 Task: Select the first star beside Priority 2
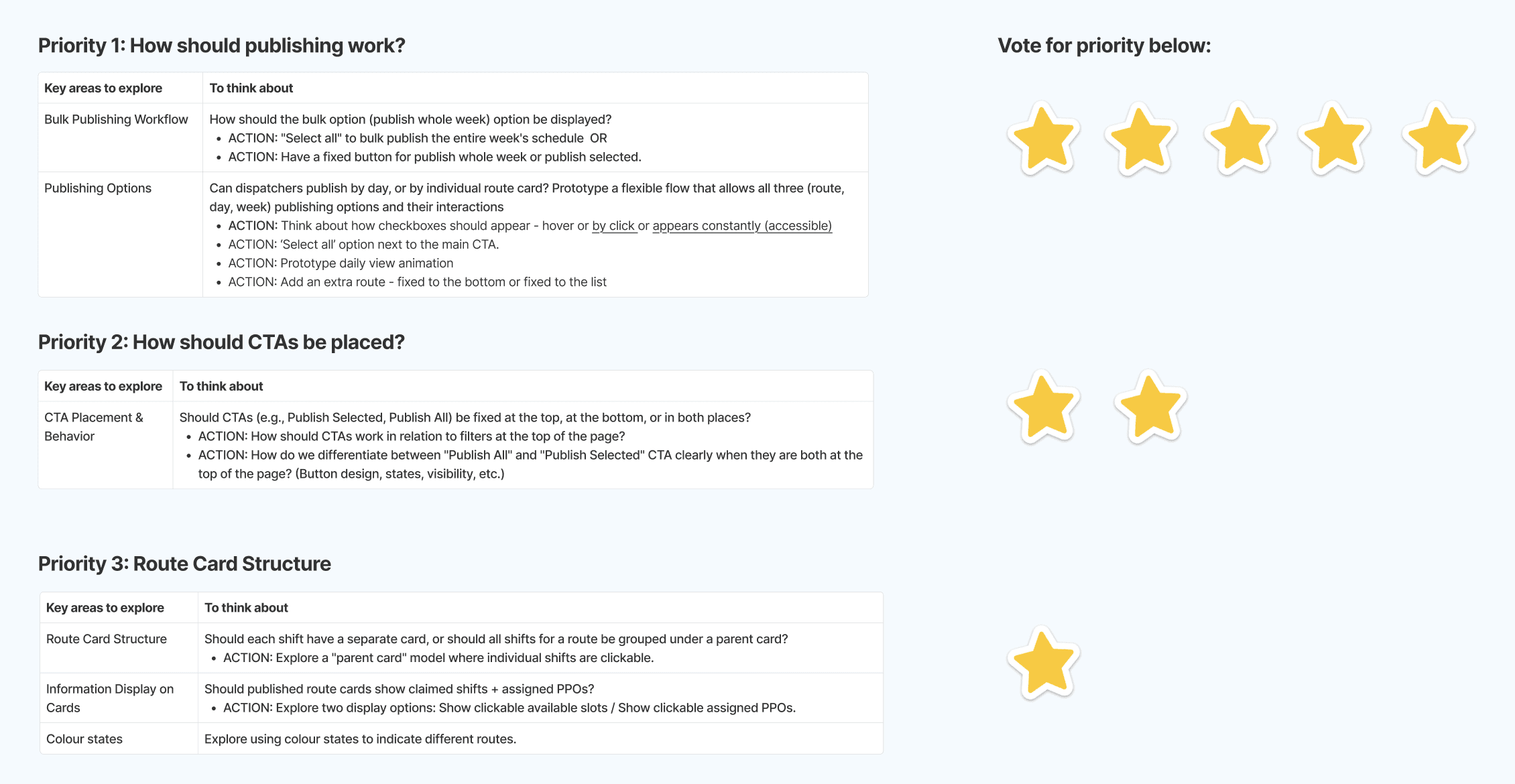point(1044,406)
